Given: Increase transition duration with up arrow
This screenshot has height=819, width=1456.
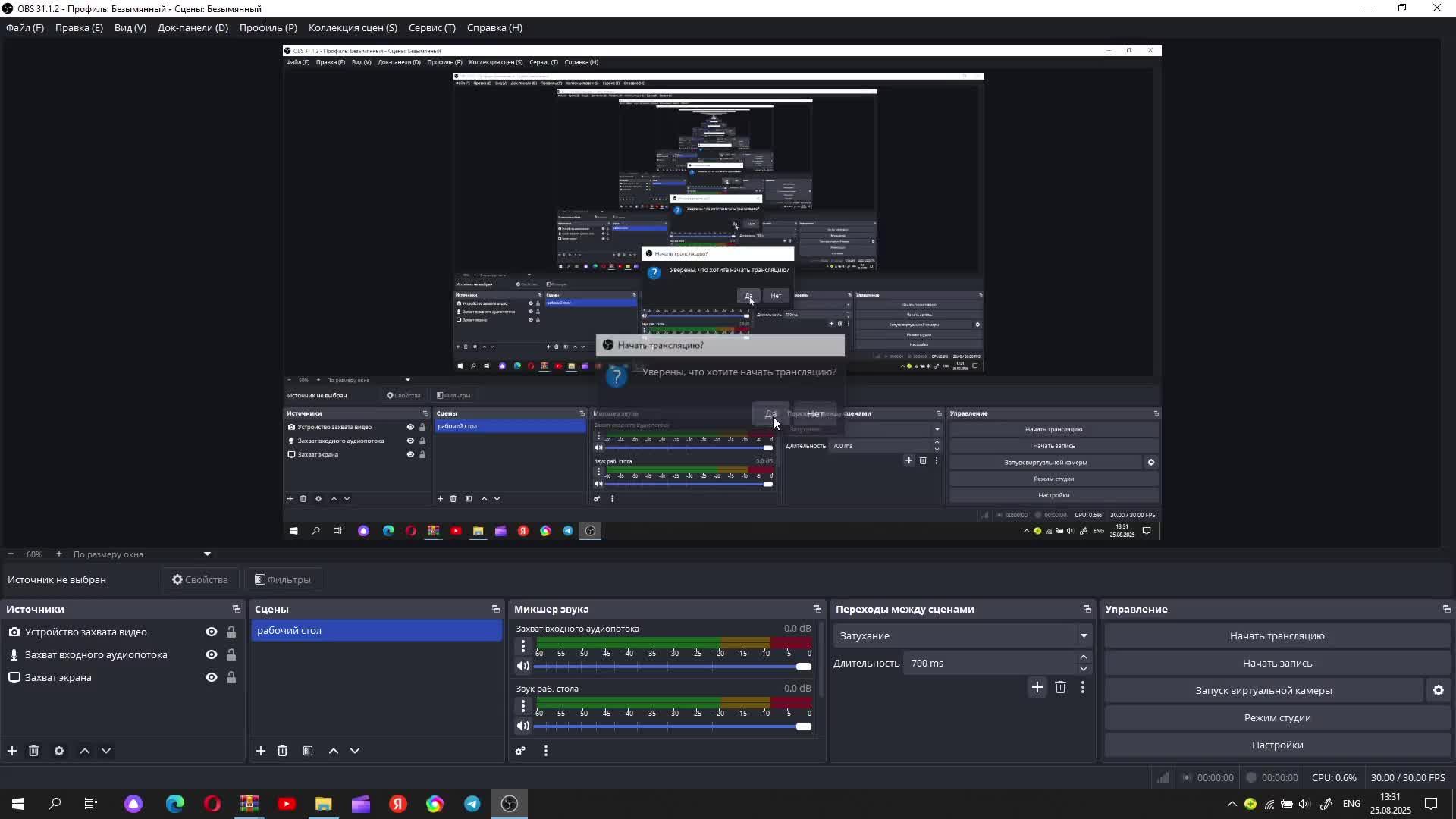Looking at the screenshot, I should (x=1084, y=657).
